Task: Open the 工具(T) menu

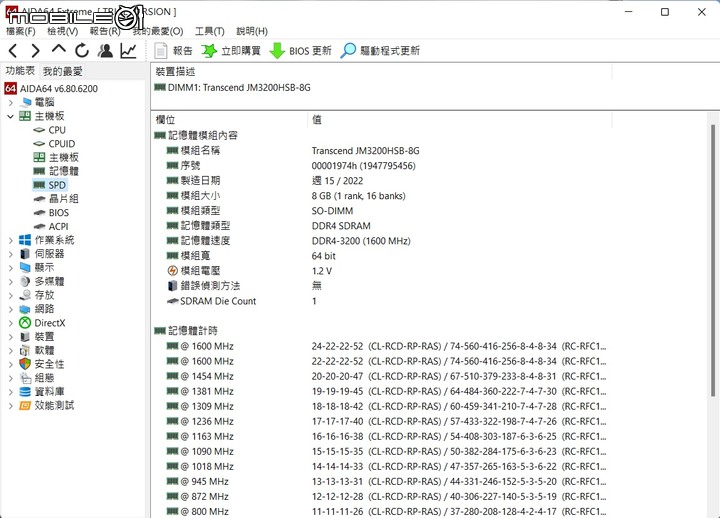Action: point(210,31)
